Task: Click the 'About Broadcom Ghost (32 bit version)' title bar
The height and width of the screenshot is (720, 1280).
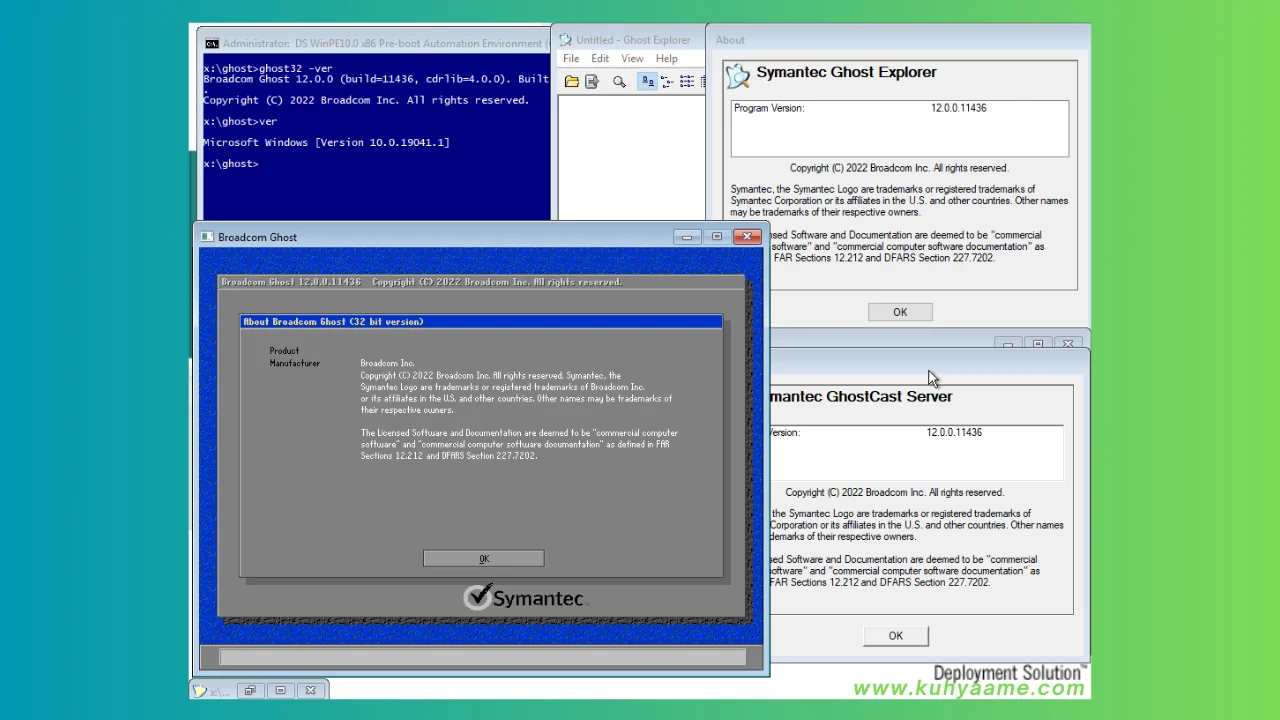Action: (481, 322)
